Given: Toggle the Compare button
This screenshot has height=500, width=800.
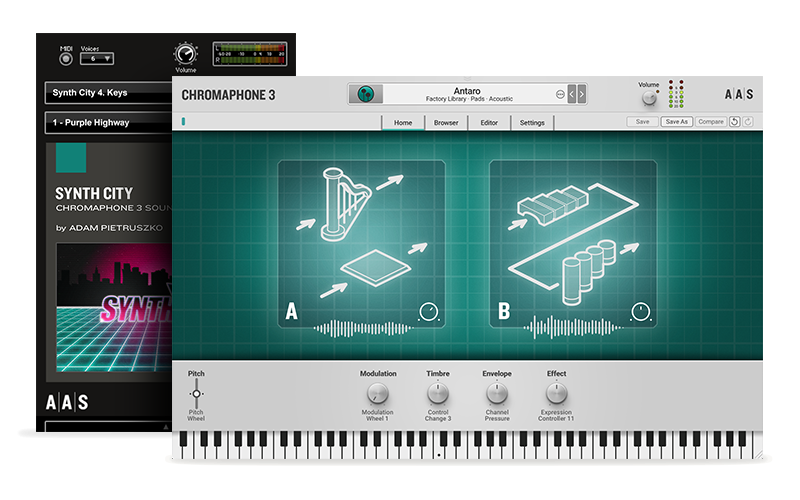Looking at the screenshot, I should tap(710, 122).
